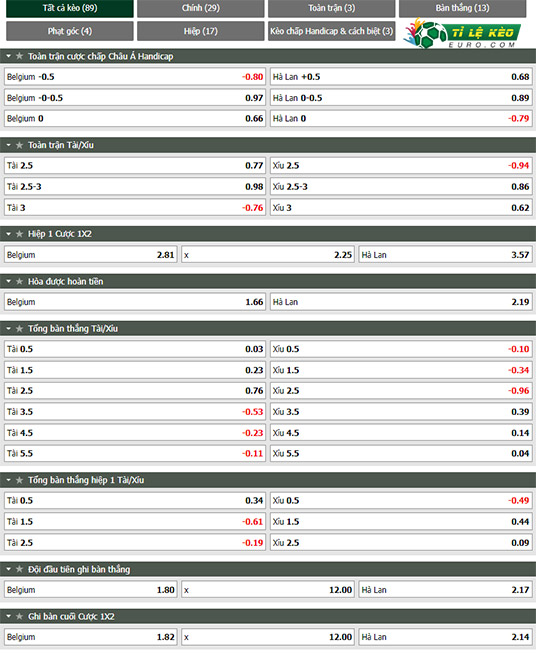Image resolution: width=536 pixels, height=655 pixels.
Task: Select Hà Lan first-half odds 3.57
Action: click(x=445, y=255)
